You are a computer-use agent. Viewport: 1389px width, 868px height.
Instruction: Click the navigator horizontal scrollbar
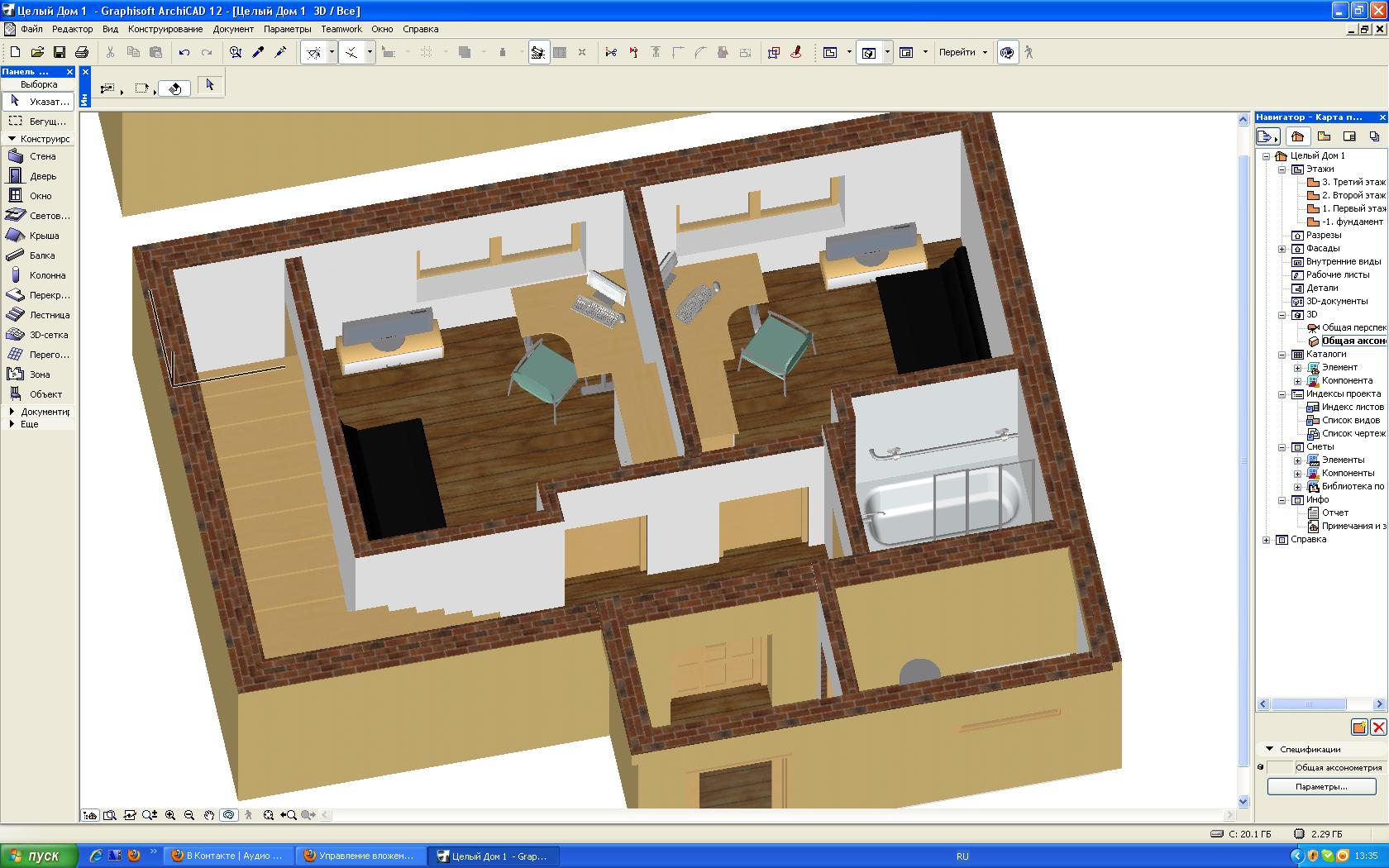tap(1321, 704)
